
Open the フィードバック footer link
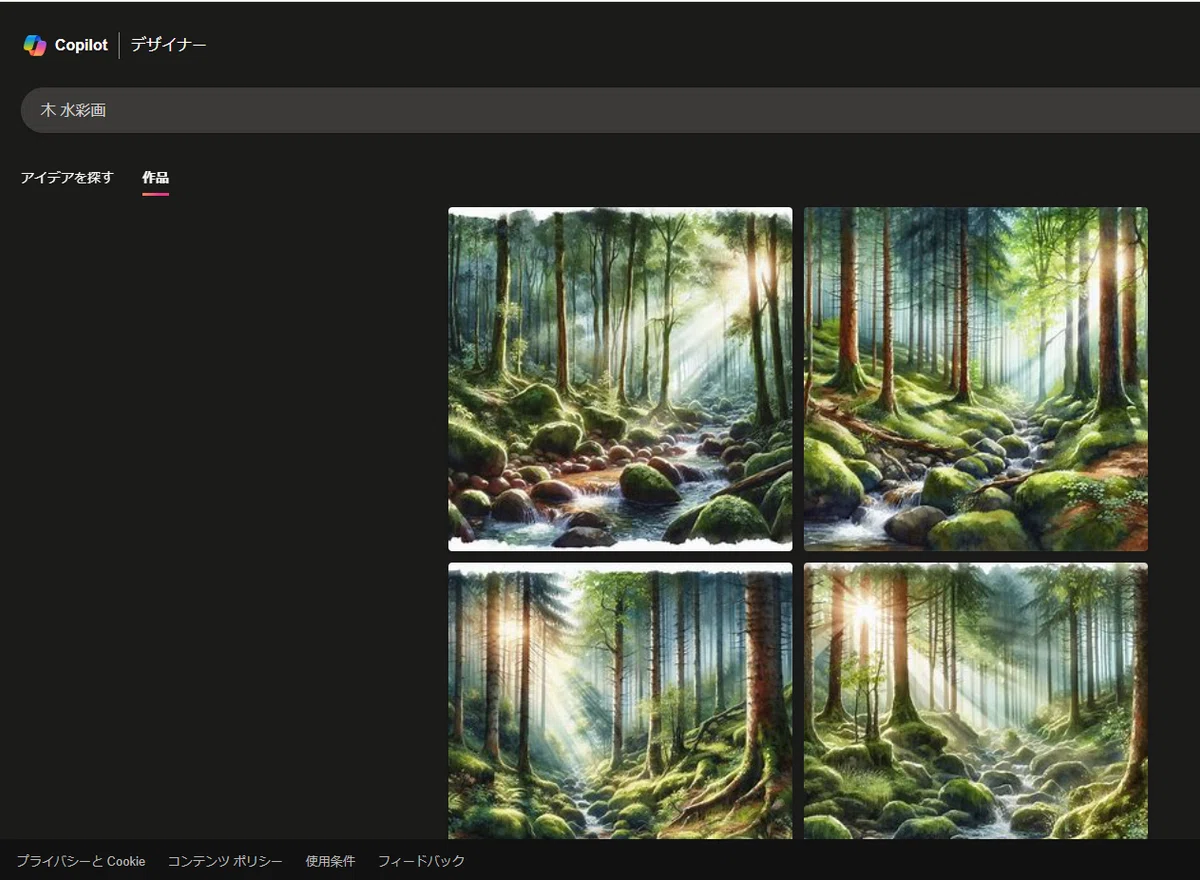[x=421, y=861]
